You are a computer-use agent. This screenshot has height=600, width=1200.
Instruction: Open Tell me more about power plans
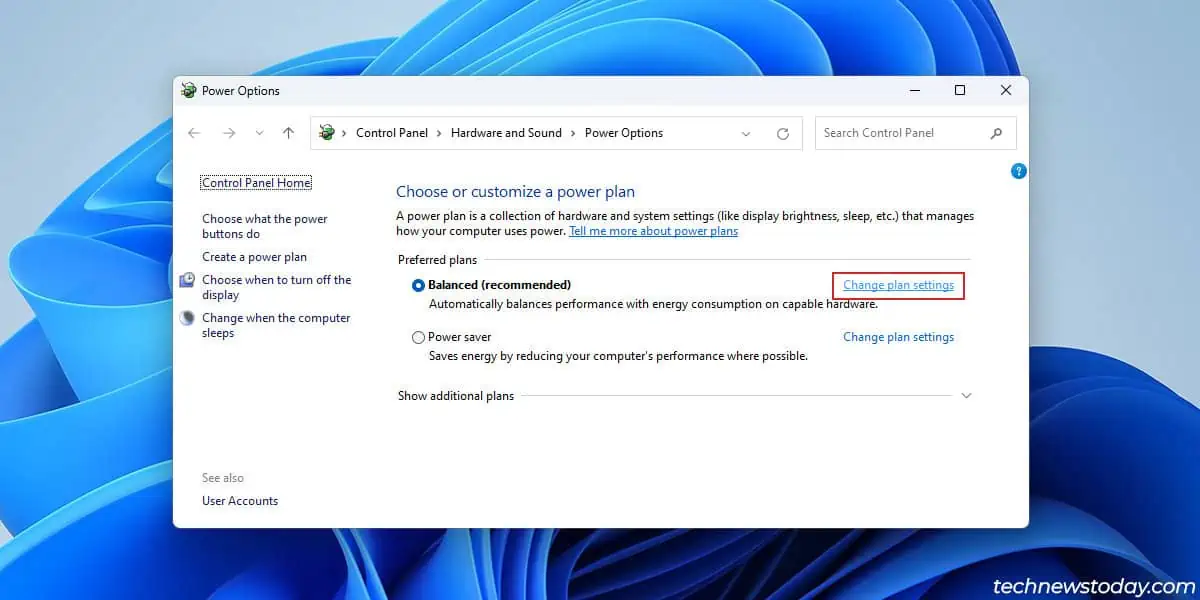coord(653,231)
